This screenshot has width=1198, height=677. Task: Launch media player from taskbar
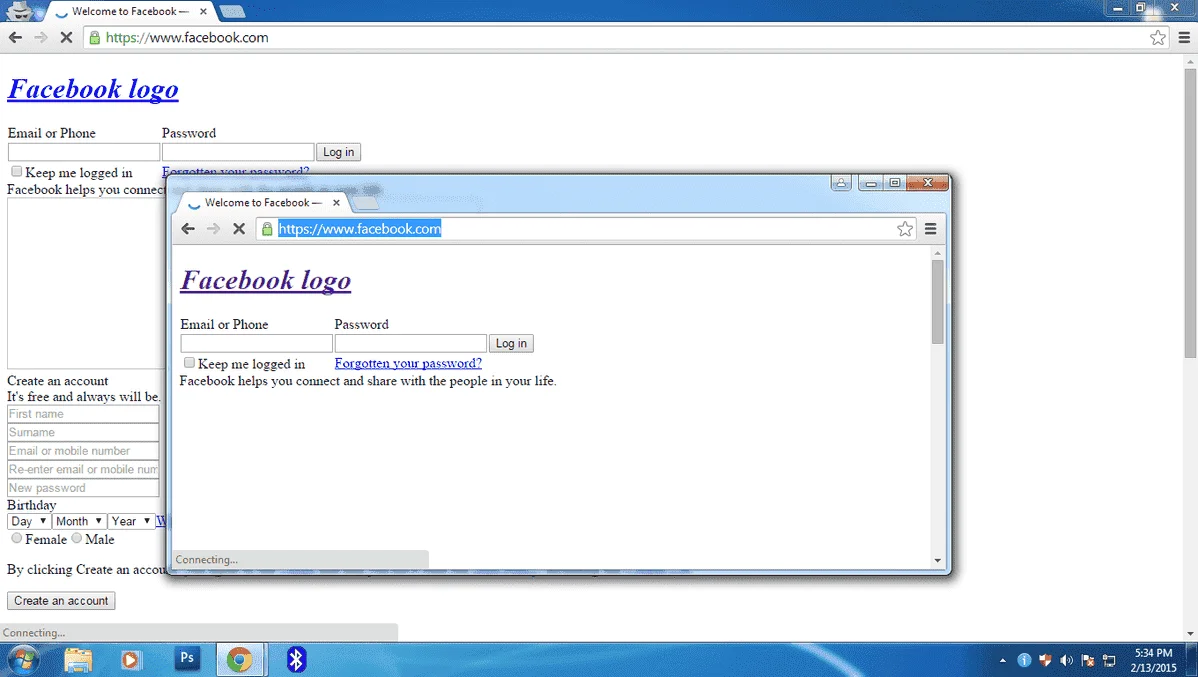point(131,659)
